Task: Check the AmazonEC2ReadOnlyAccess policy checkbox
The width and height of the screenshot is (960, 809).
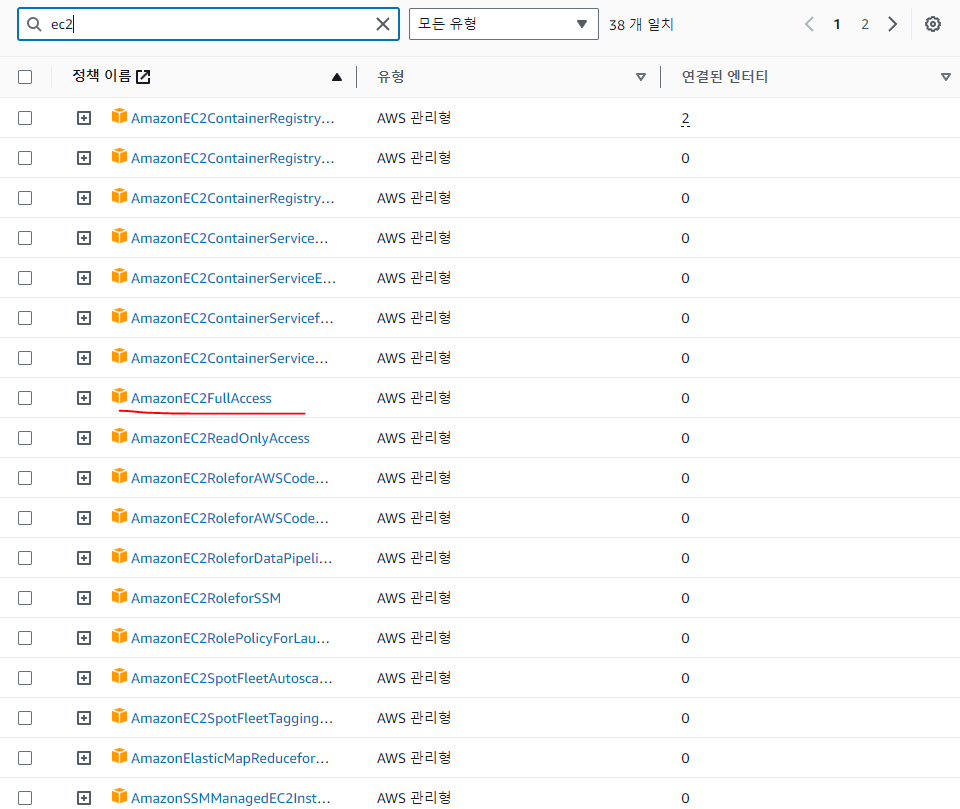Action: [x=25, y=438]
